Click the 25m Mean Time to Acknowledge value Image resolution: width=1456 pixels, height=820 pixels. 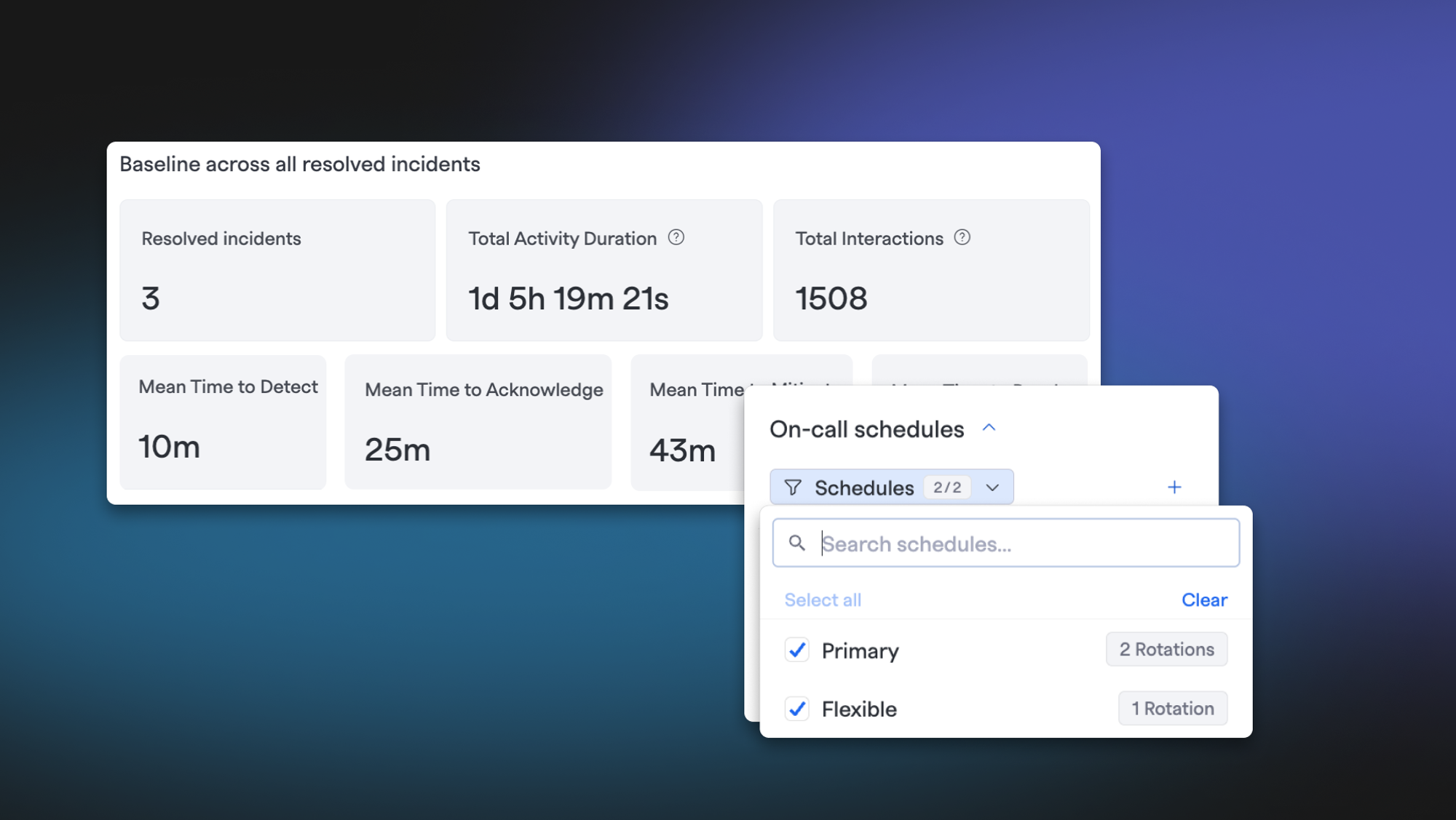tap(397, 450)
